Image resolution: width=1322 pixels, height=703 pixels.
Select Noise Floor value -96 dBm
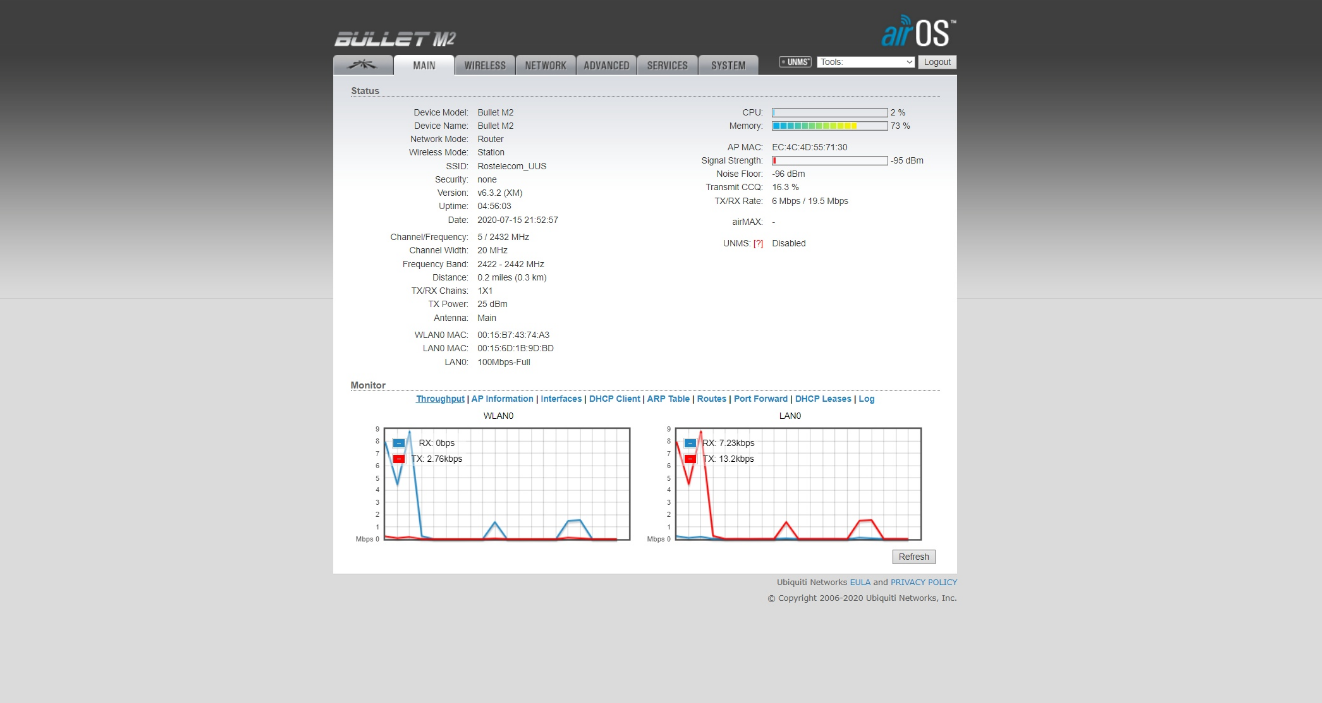[788, 174]
